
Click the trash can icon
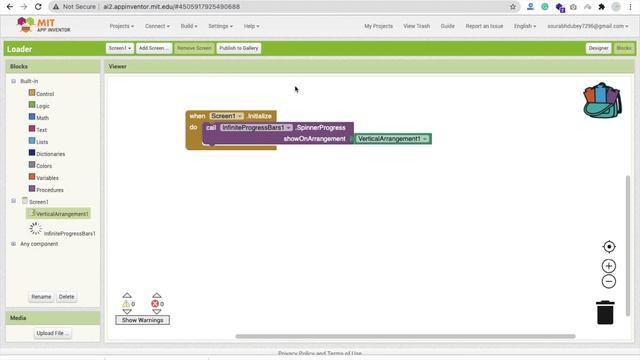pos(605,312)
